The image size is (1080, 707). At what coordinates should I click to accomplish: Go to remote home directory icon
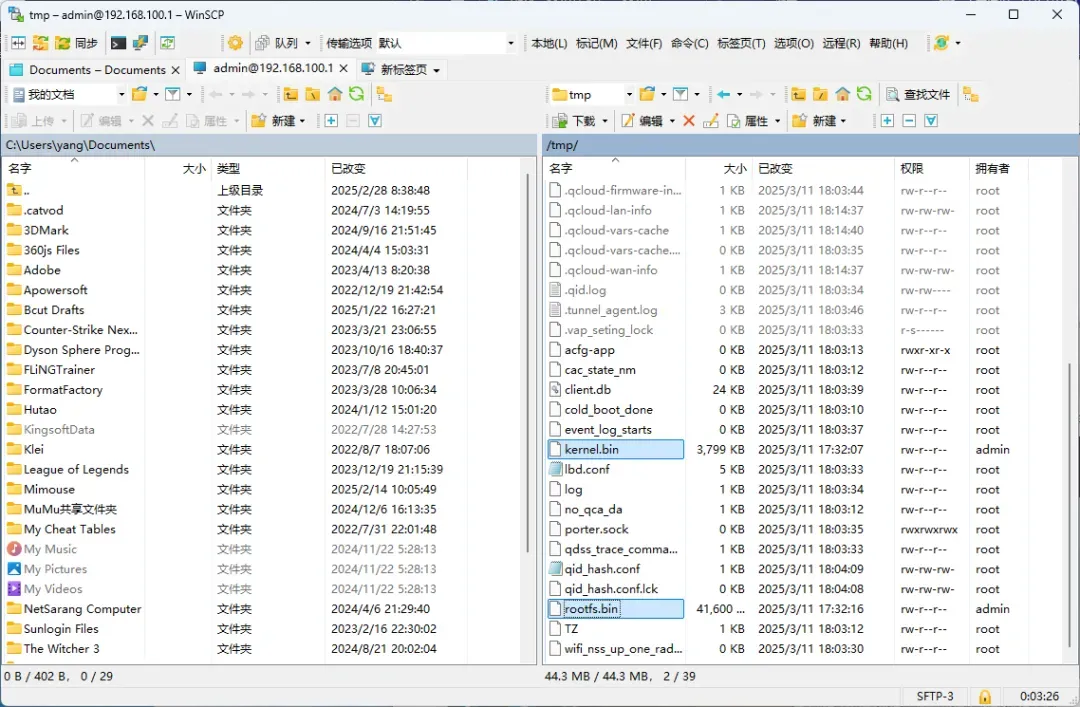click(x=842, y=94)
